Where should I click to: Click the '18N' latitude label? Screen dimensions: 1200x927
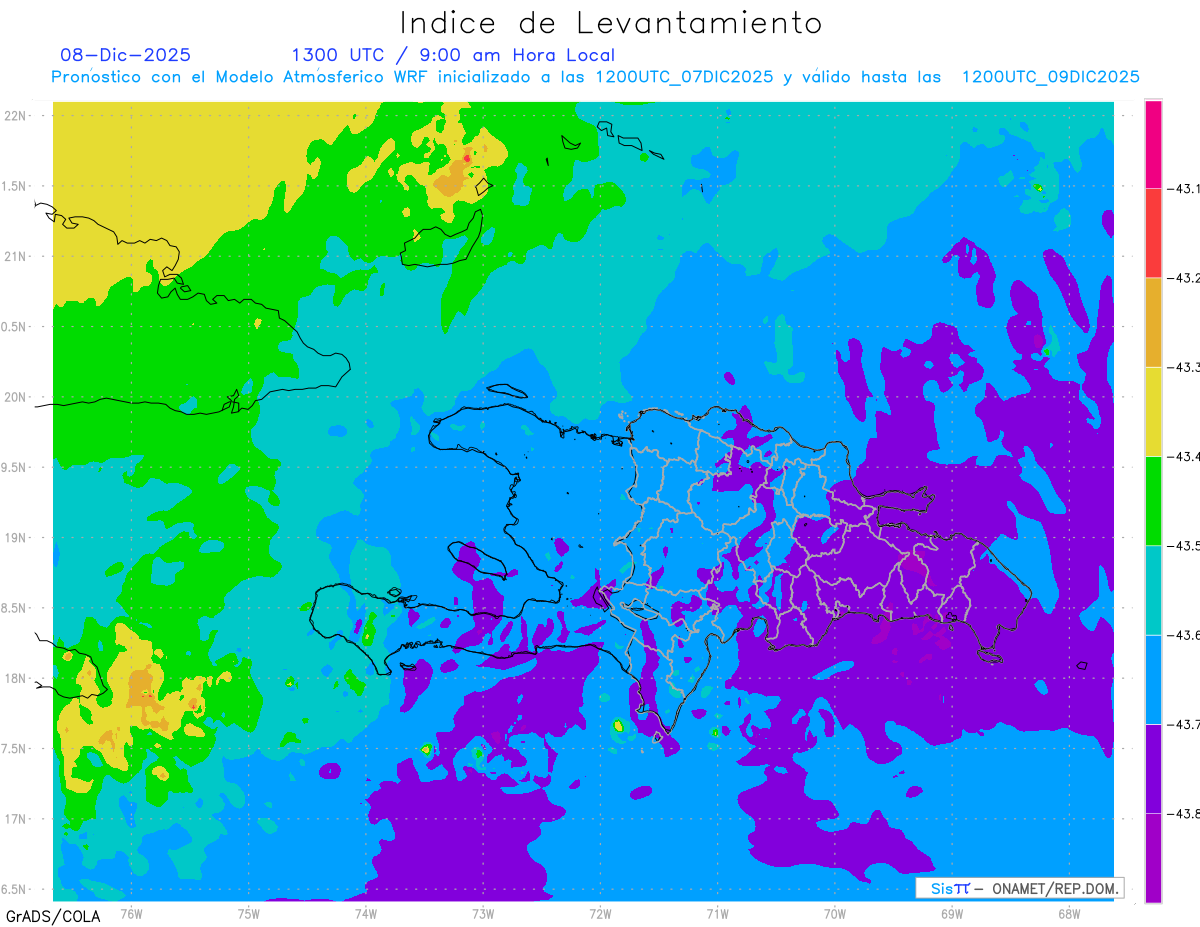(x=16, y=678)
